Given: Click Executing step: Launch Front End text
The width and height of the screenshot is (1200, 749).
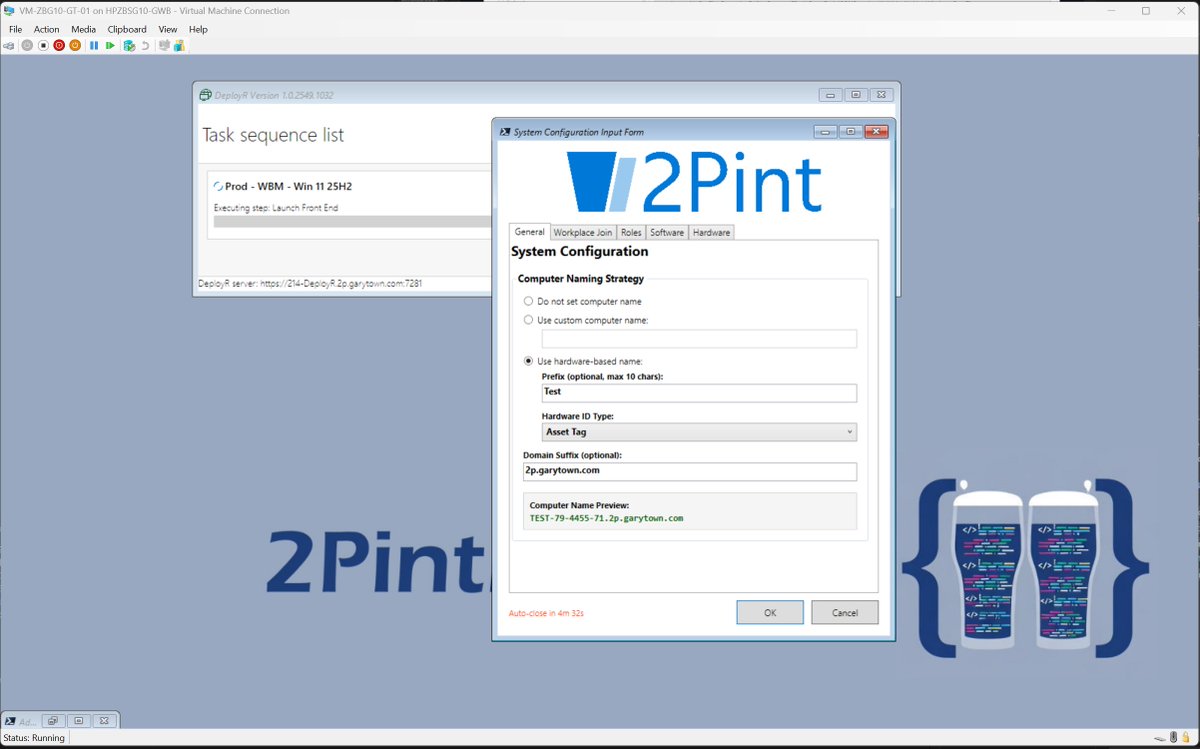Looking at the screenshot, I should point(276,207).
